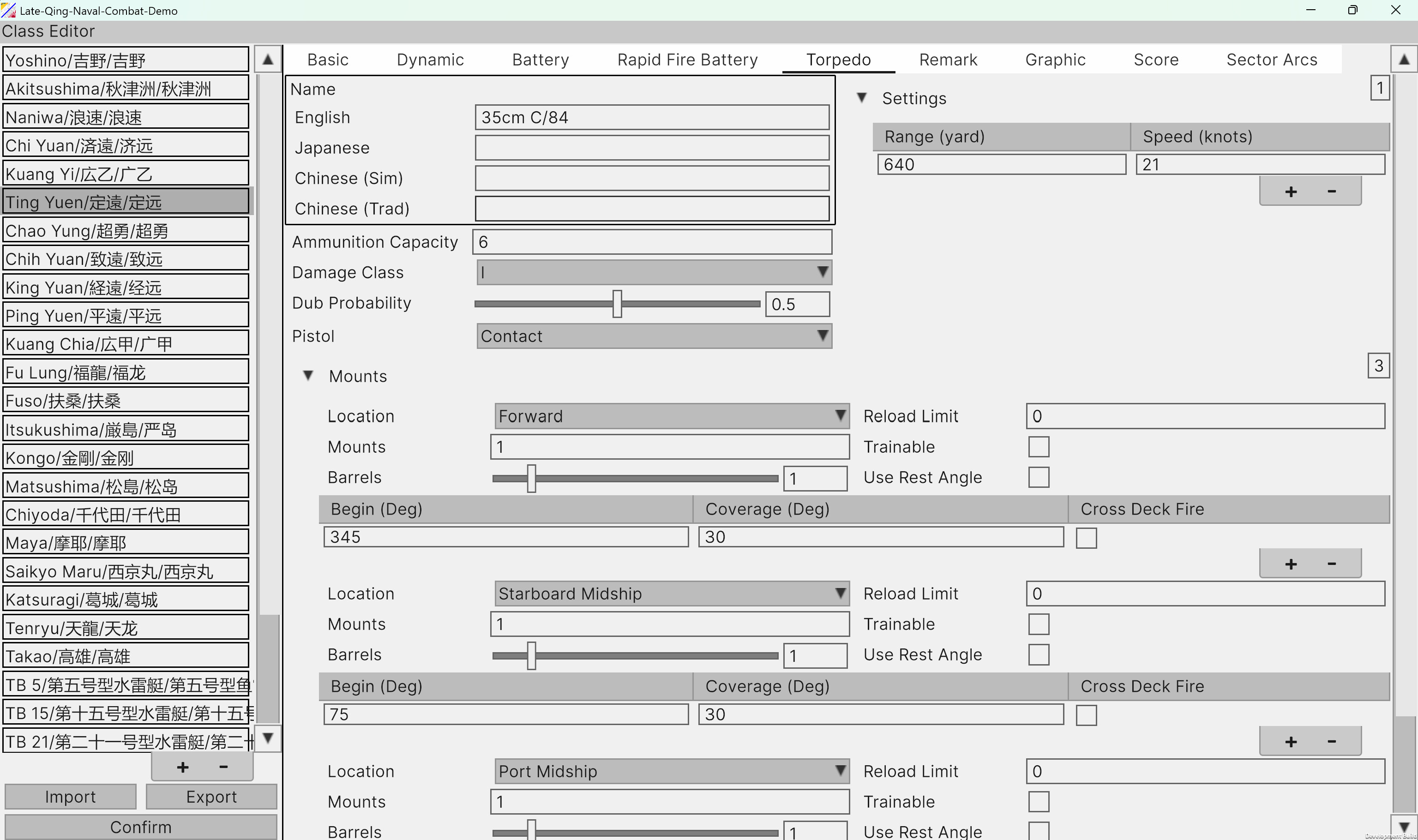Enable Trainable for the Forward mount

[1039, 447]
